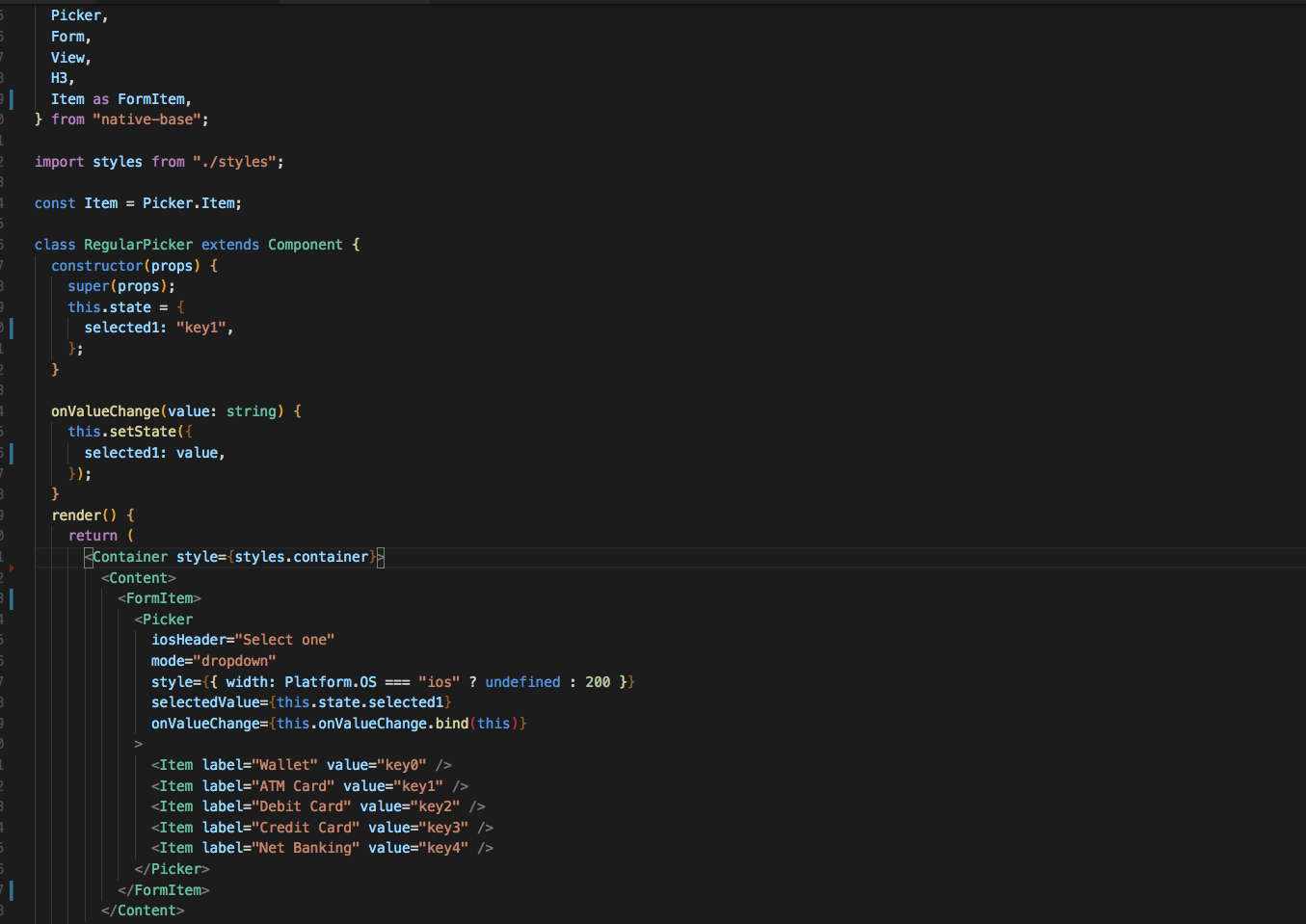Click the blue gutter bar next to selected1 state
The height and width of the screenshot is (924, 1306).
(x=11, y=329)
